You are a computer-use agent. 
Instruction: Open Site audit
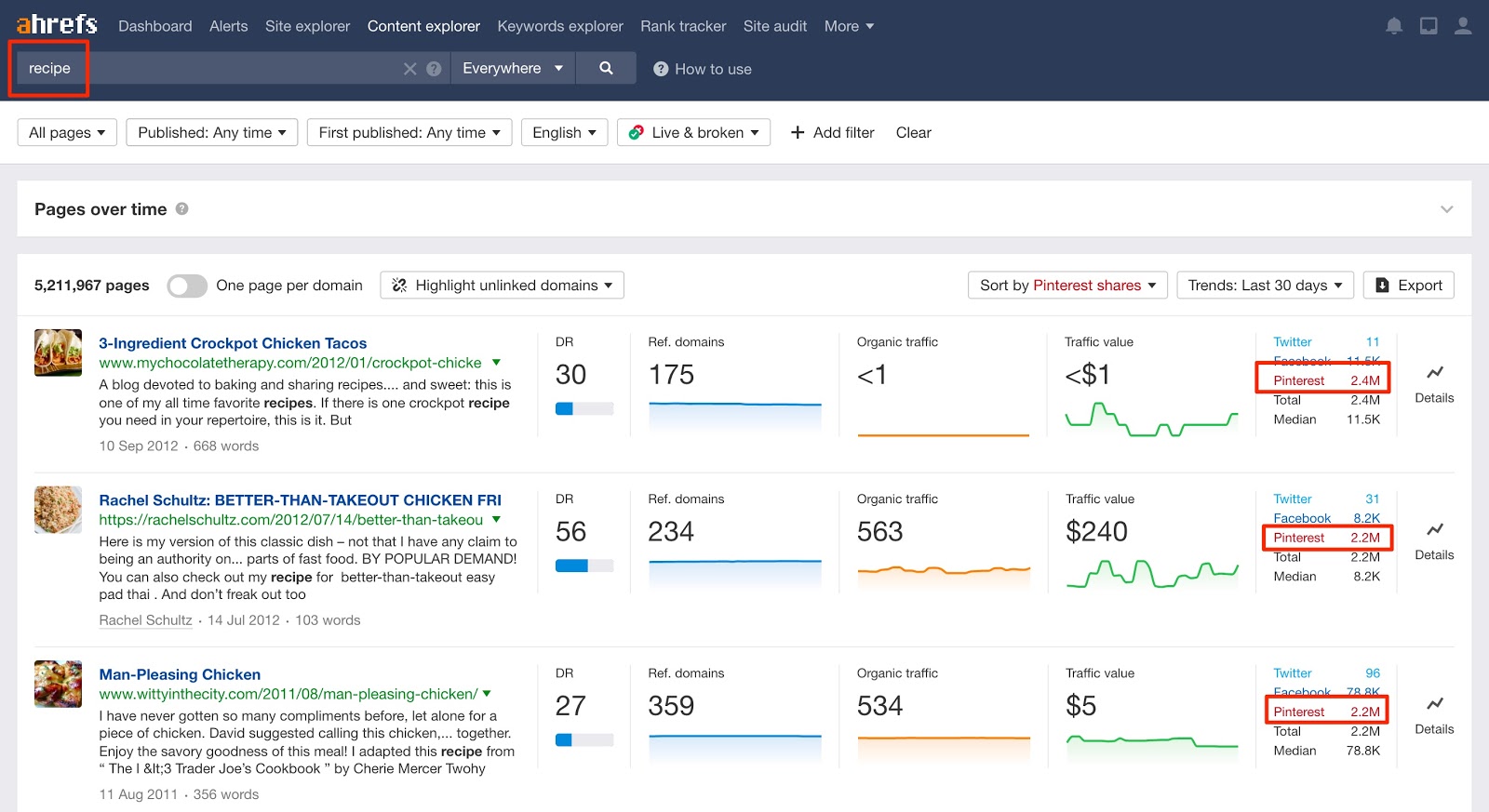click(775, 26)
